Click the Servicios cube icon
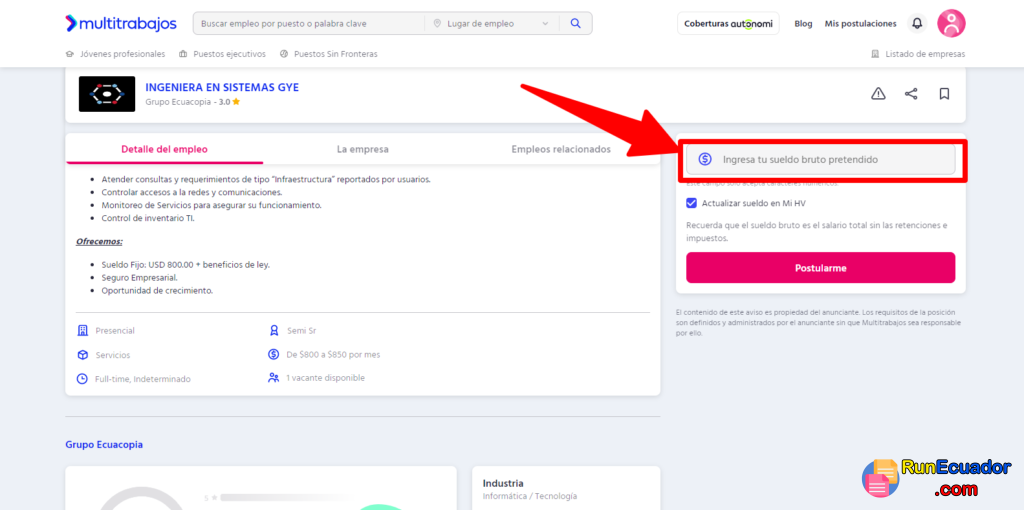 pos(82,355)
